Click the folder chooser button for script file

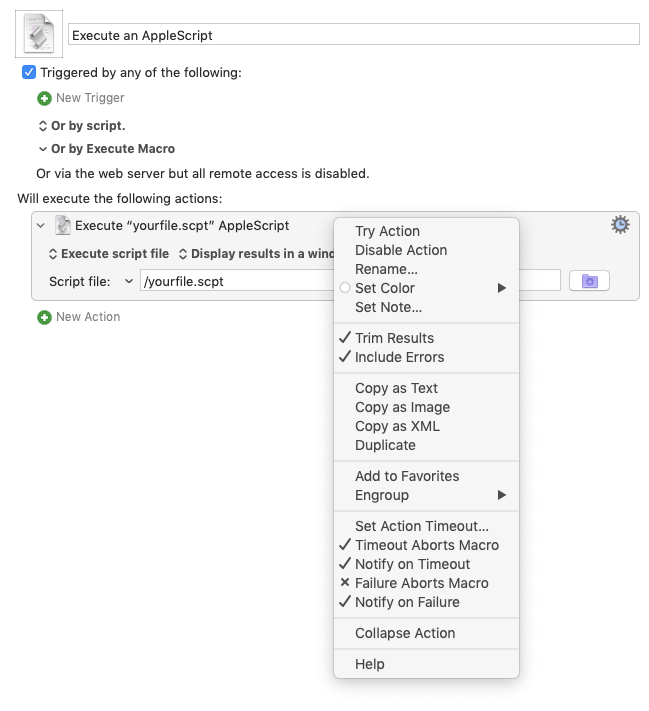pyautogui.click(x=589, y=281)
